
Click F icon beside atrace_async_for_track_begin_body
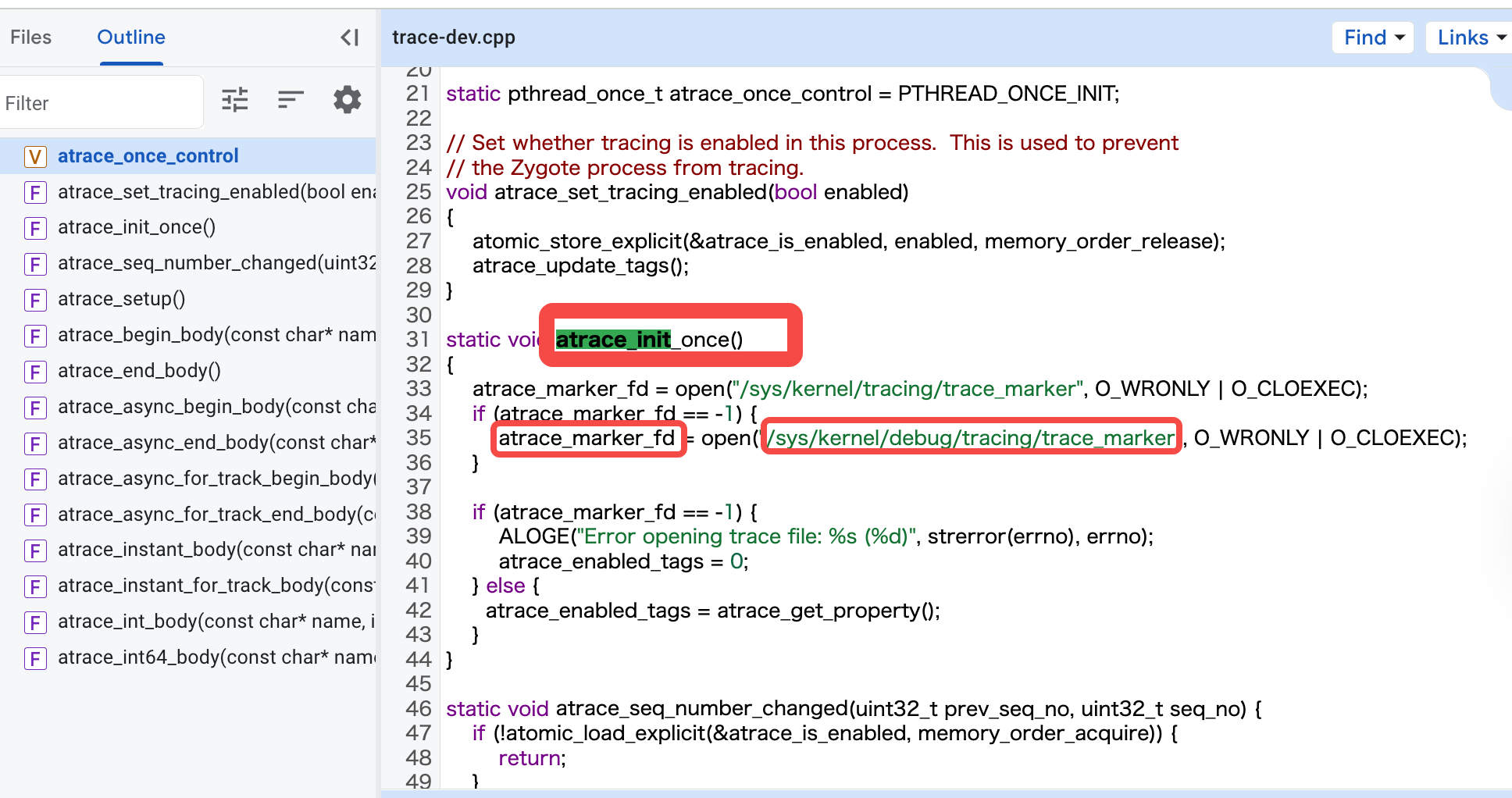[x=35, y=479]
